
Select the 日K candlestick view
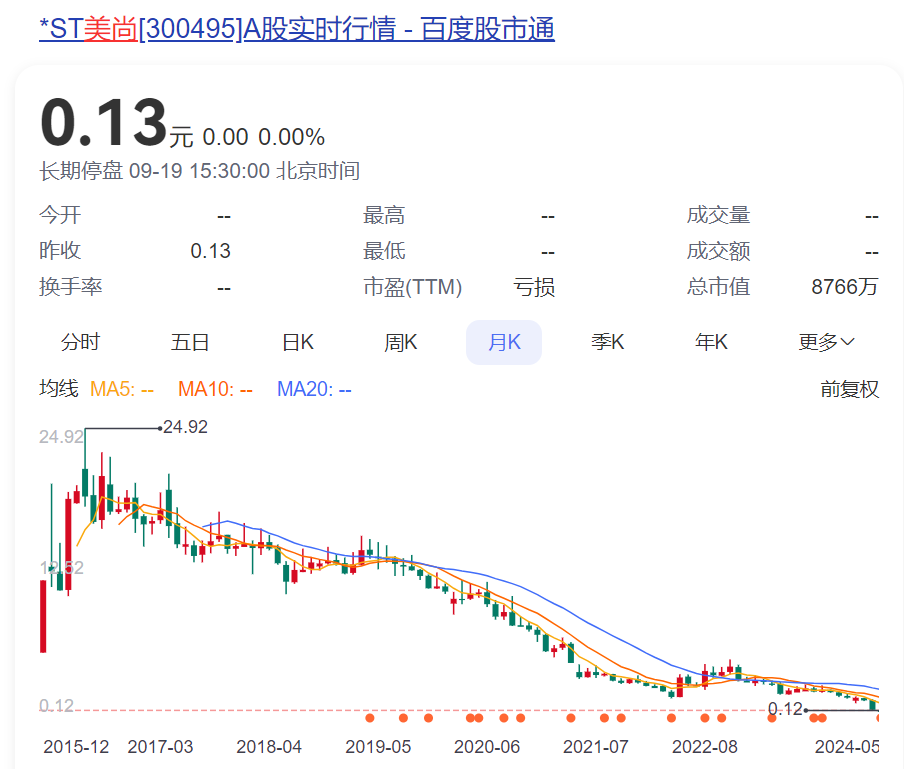(296, 342)
